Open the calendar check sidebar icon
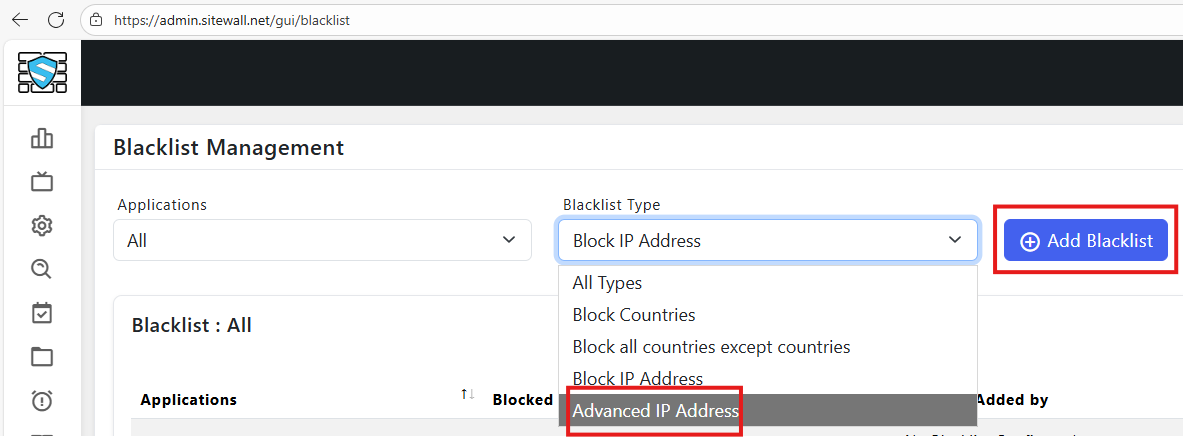1183x438 pixels. pos(42,313)
